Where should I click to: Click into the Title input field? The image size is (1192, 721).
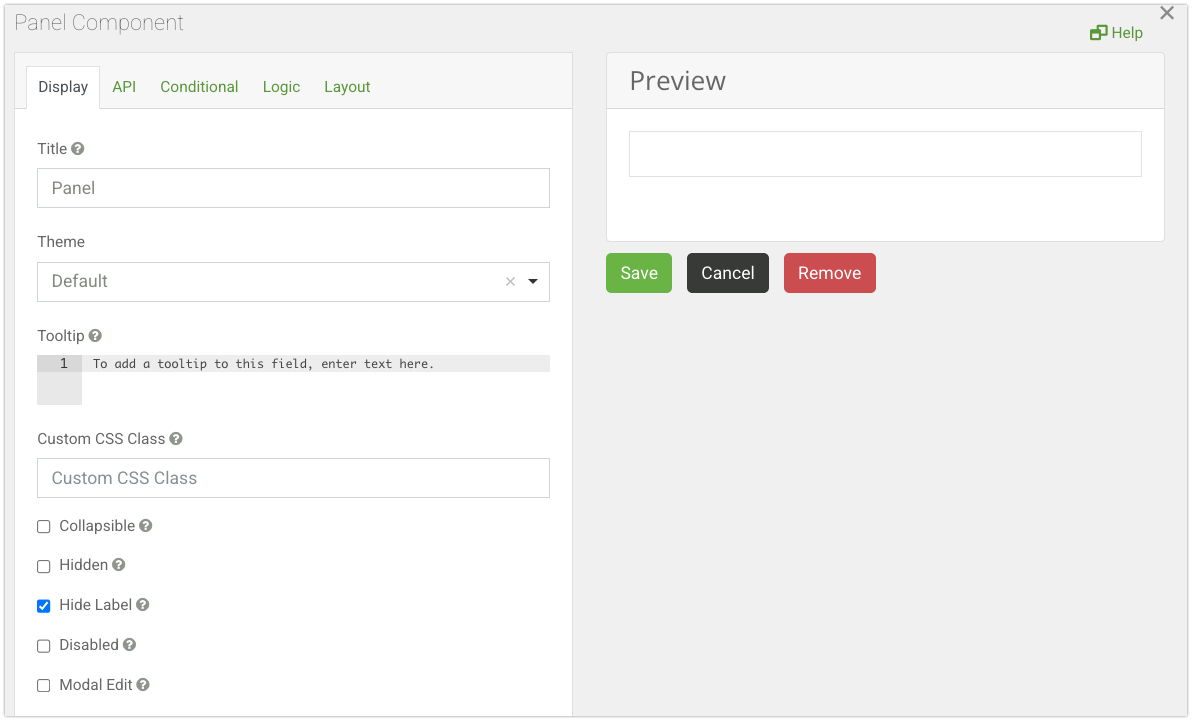(293, 188)
